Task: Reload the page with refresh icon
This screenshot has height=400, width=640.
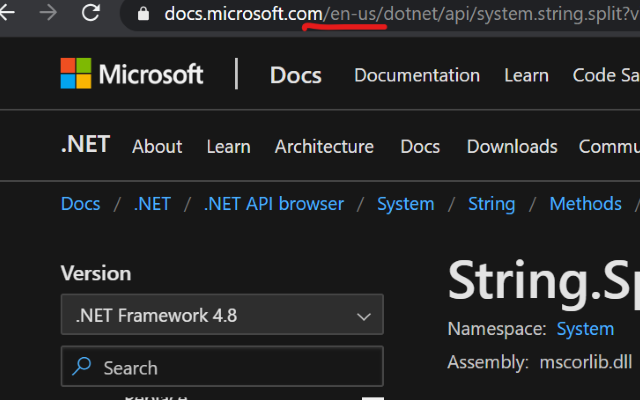Action: point(91,13)
